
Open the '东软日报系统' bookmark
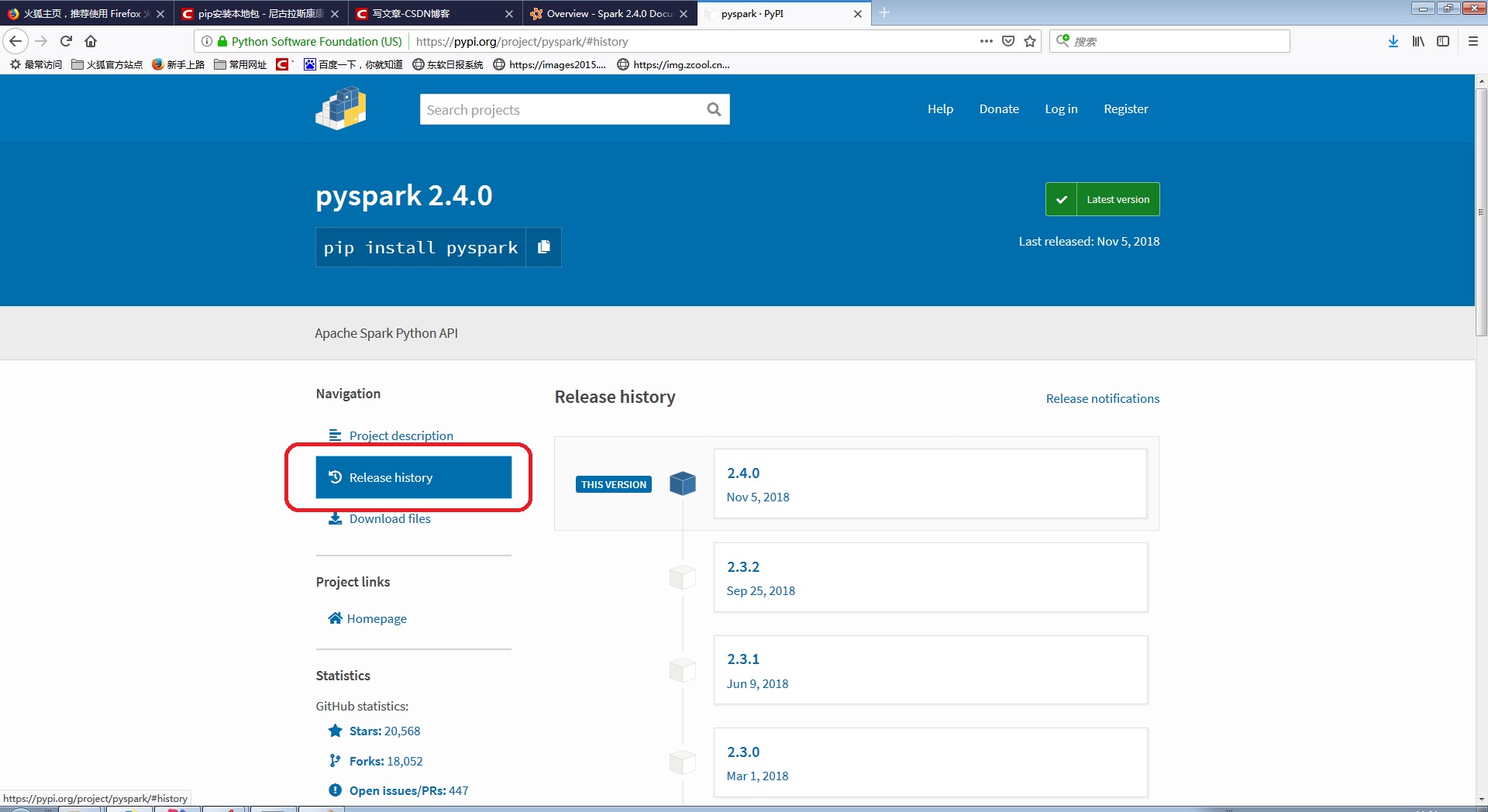(x=448, y=64)
